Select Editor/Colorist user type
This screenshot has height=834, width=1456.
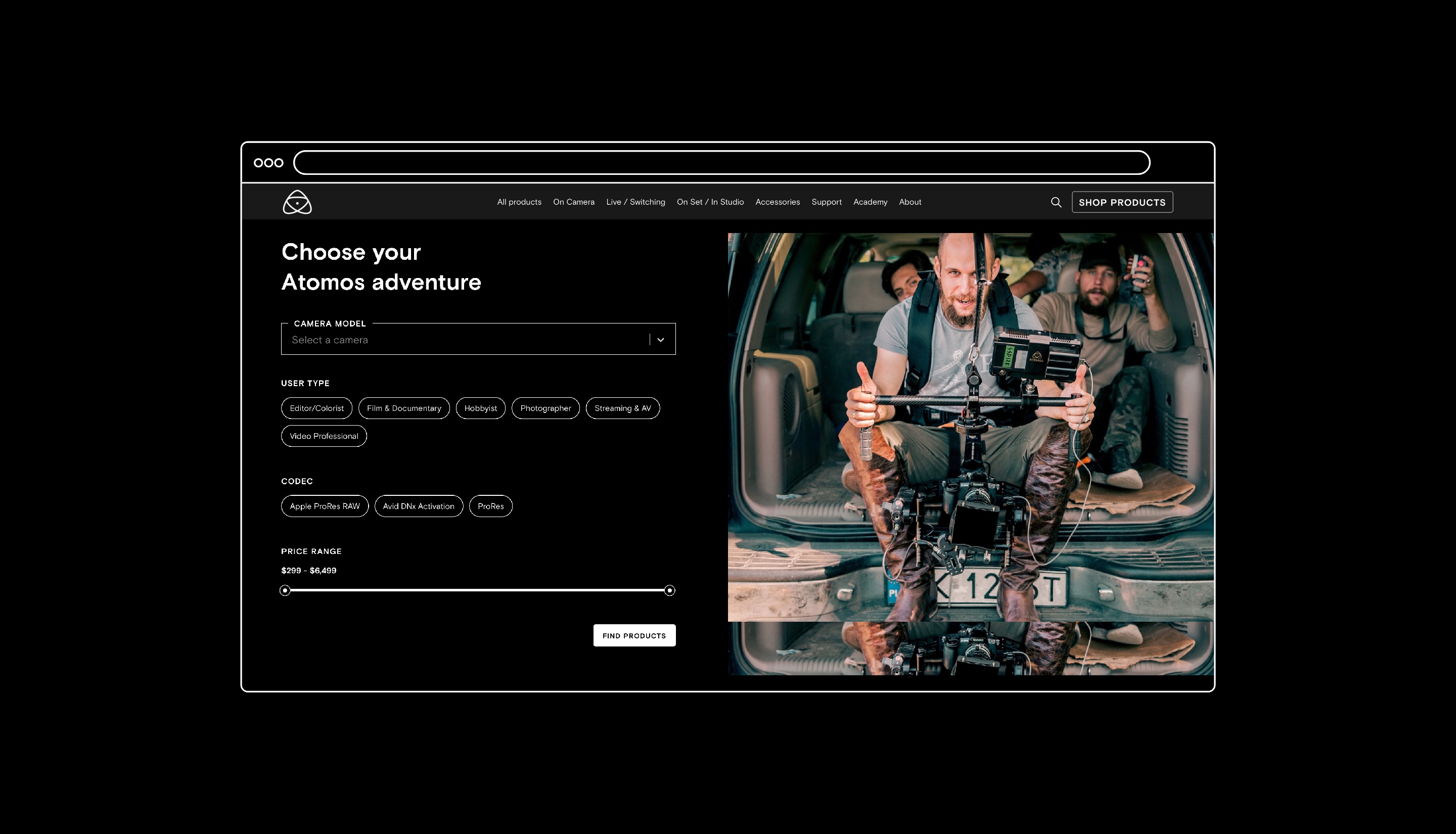click(316, 408)
